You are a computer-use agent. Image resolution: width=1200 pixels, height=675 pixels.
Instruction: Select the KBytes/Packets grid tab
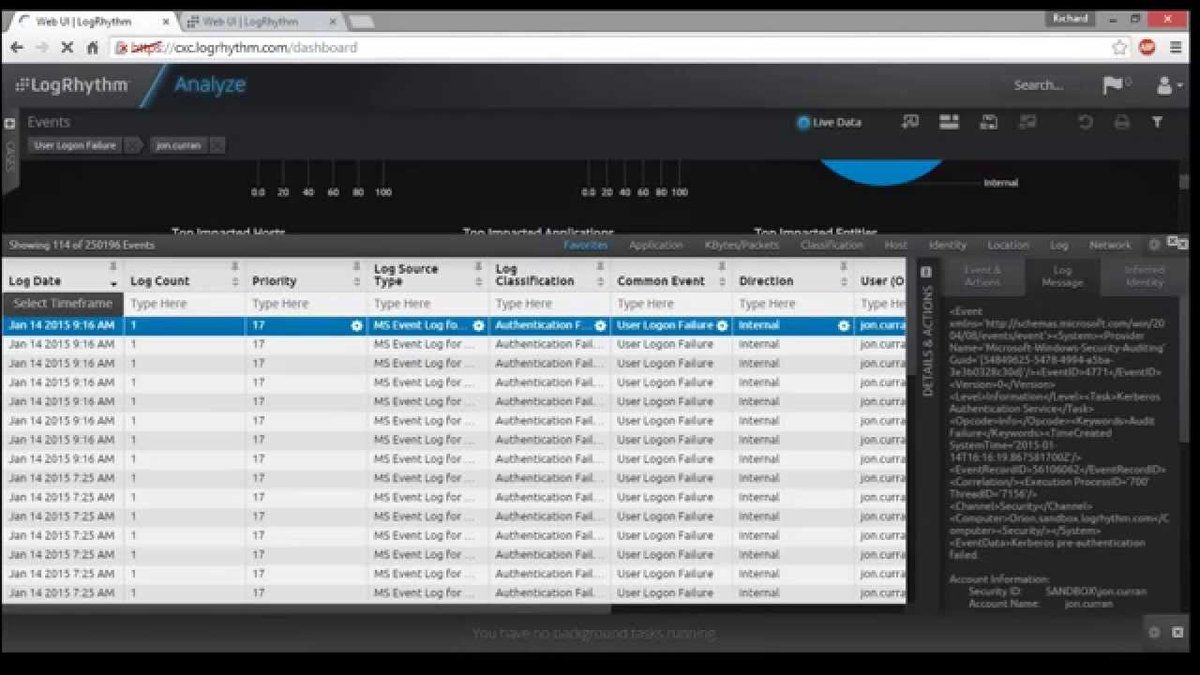point(741,245)
